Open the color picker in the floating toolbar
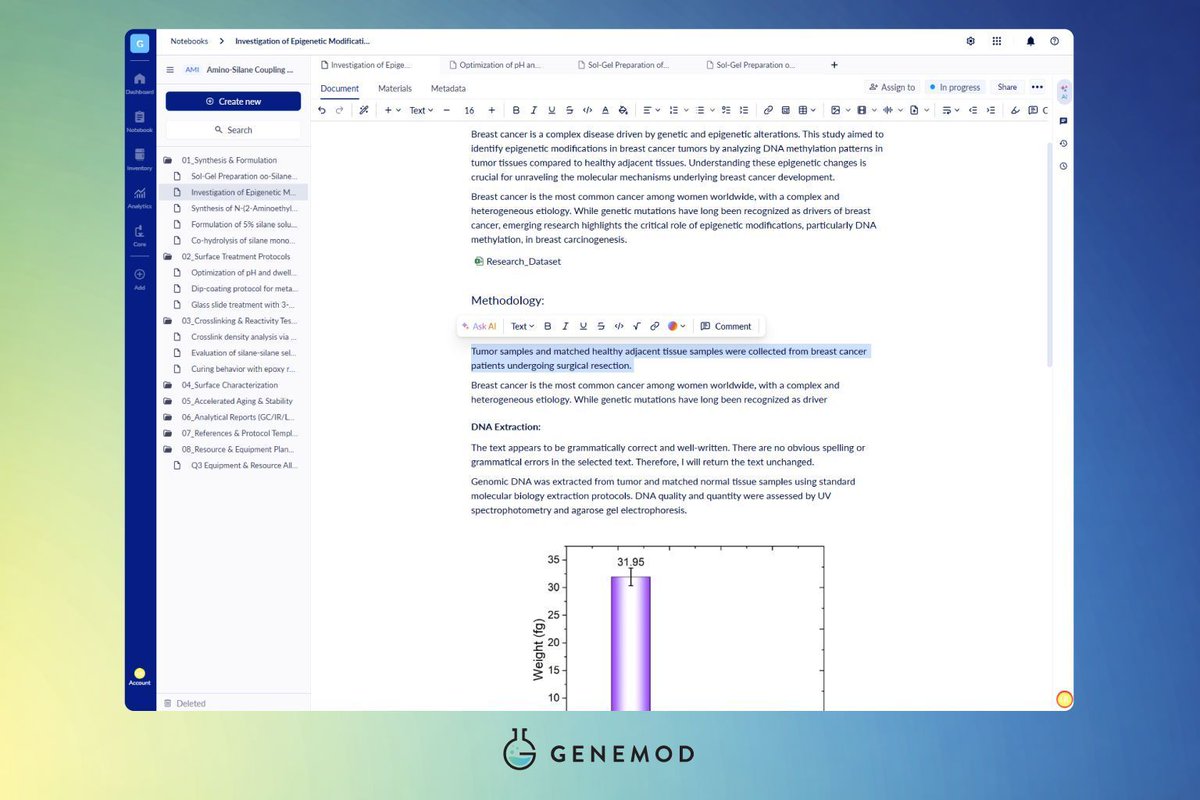1200x800 pixels. coord(677,326)
